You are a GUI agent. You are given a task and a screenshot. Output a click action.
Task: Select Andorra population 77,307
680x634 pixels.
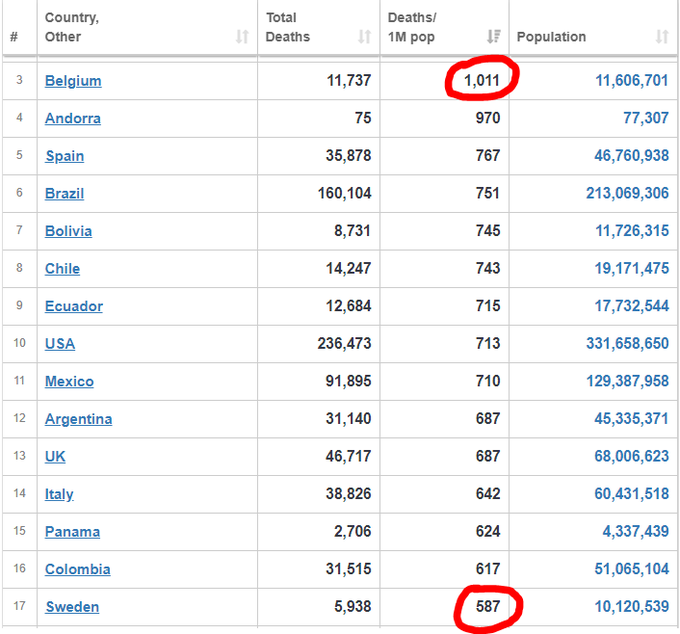[x=646, y=118]
